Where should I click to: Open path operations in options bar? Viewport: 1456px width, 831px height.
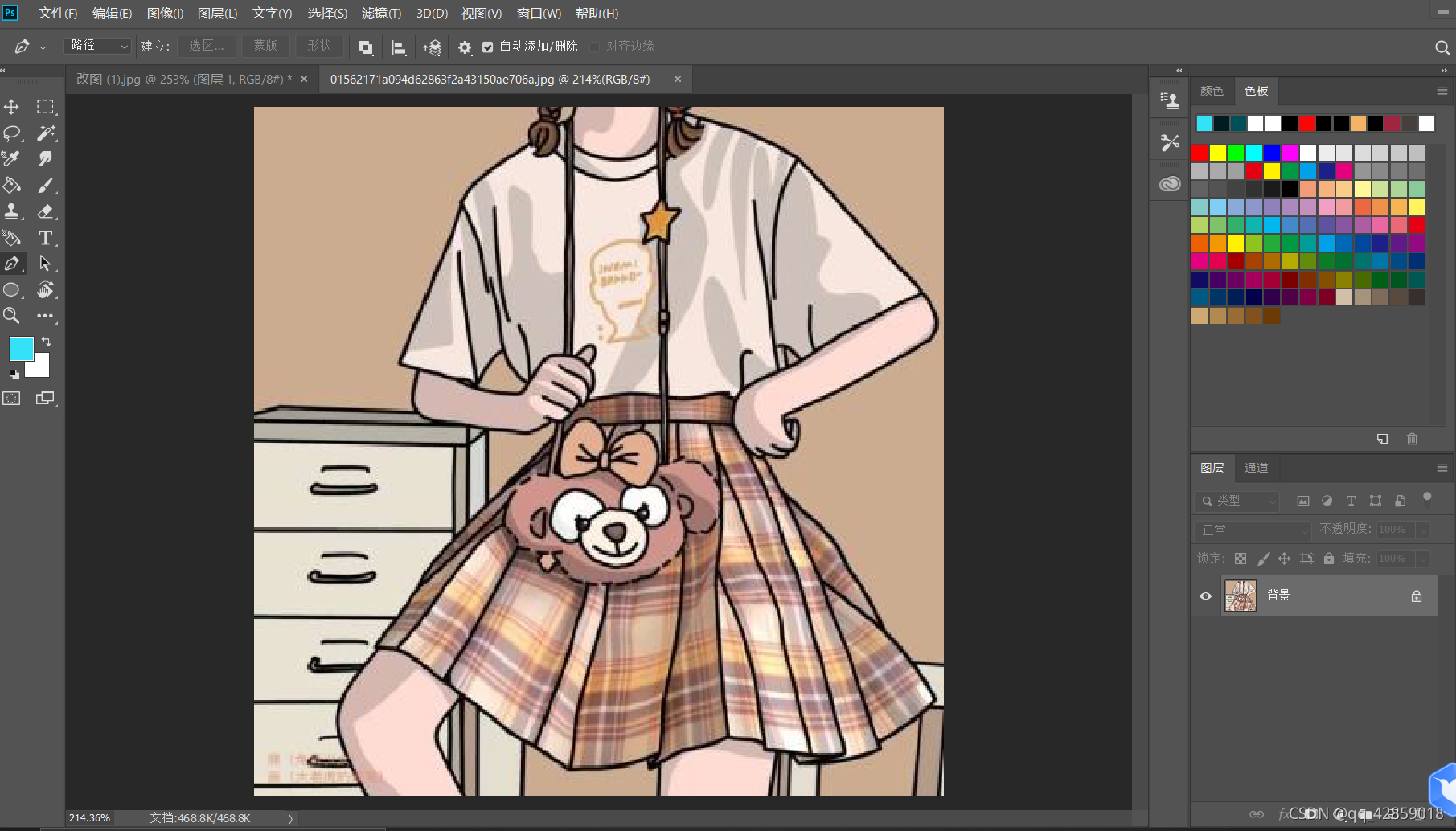pyautogui.click(x=366, y=47)
